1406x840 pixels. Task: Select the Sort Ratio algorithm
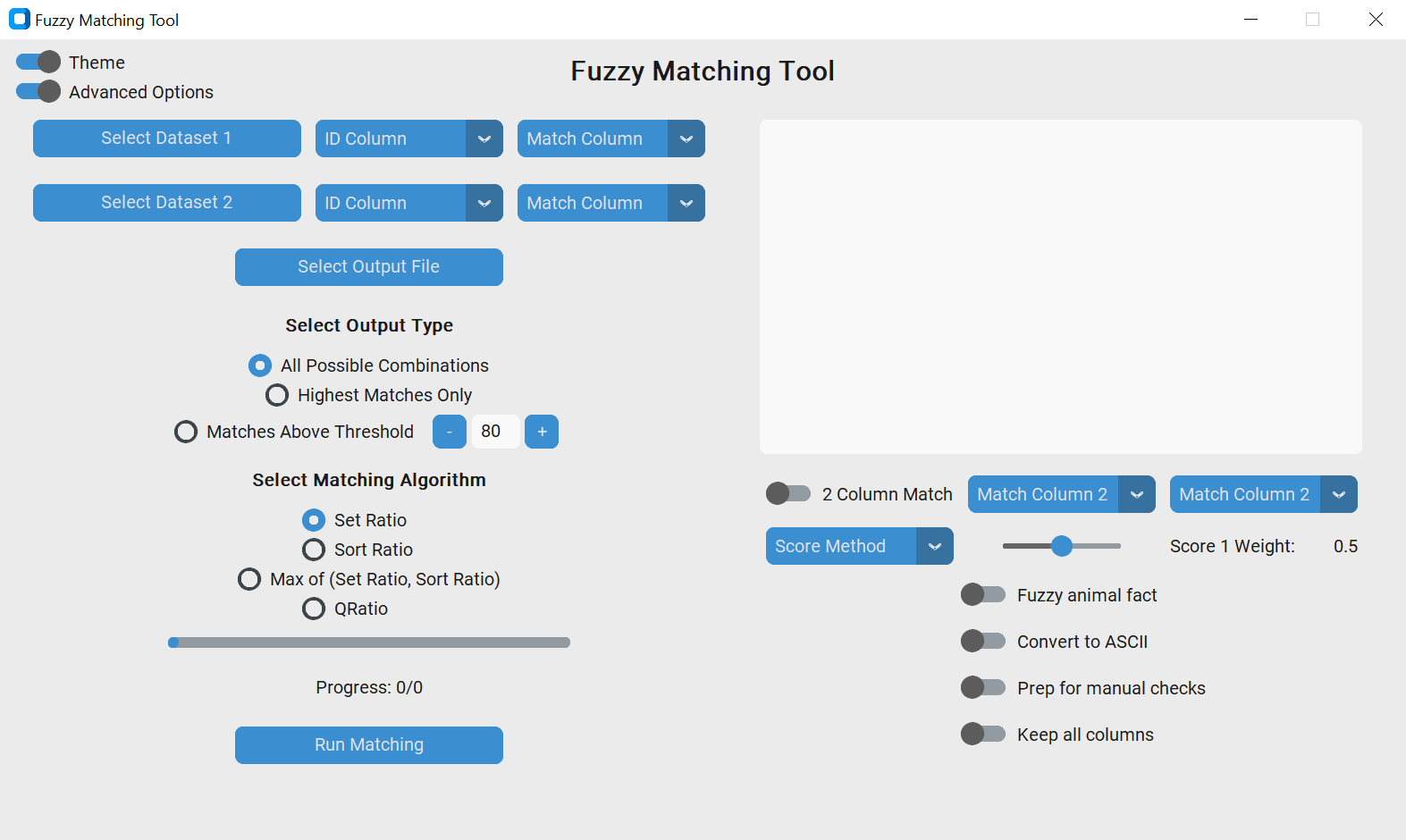click(314, 550)
